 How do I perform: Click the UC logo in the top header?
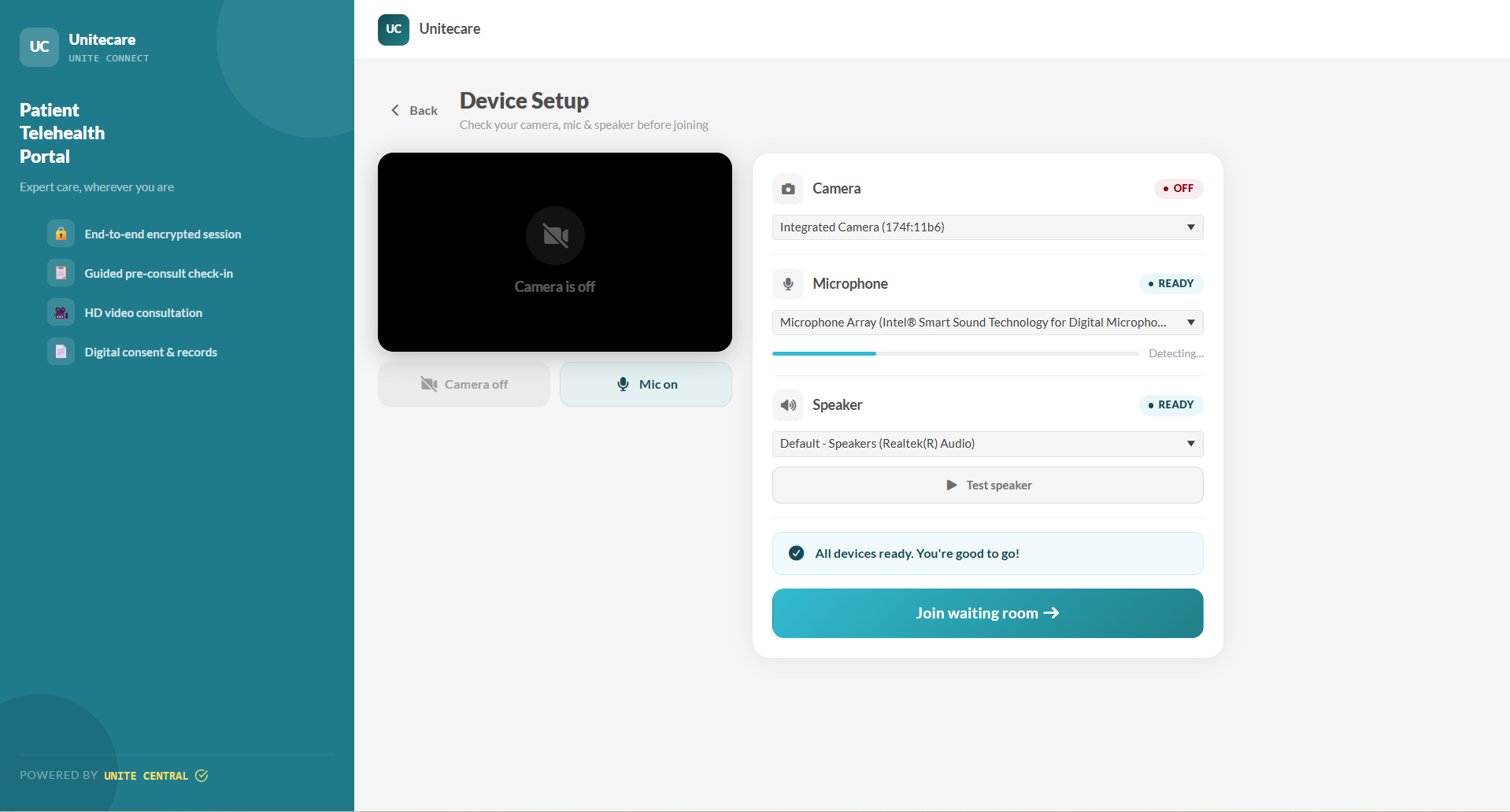394,29
